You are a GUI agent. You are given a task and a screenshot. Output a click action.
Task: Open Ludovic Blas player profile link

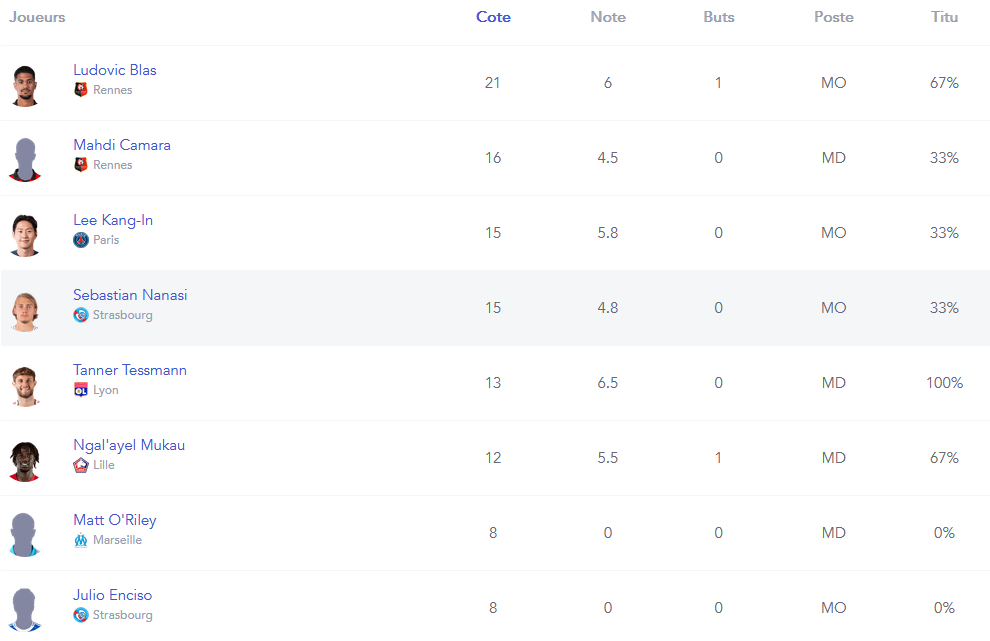pos(115,70)
